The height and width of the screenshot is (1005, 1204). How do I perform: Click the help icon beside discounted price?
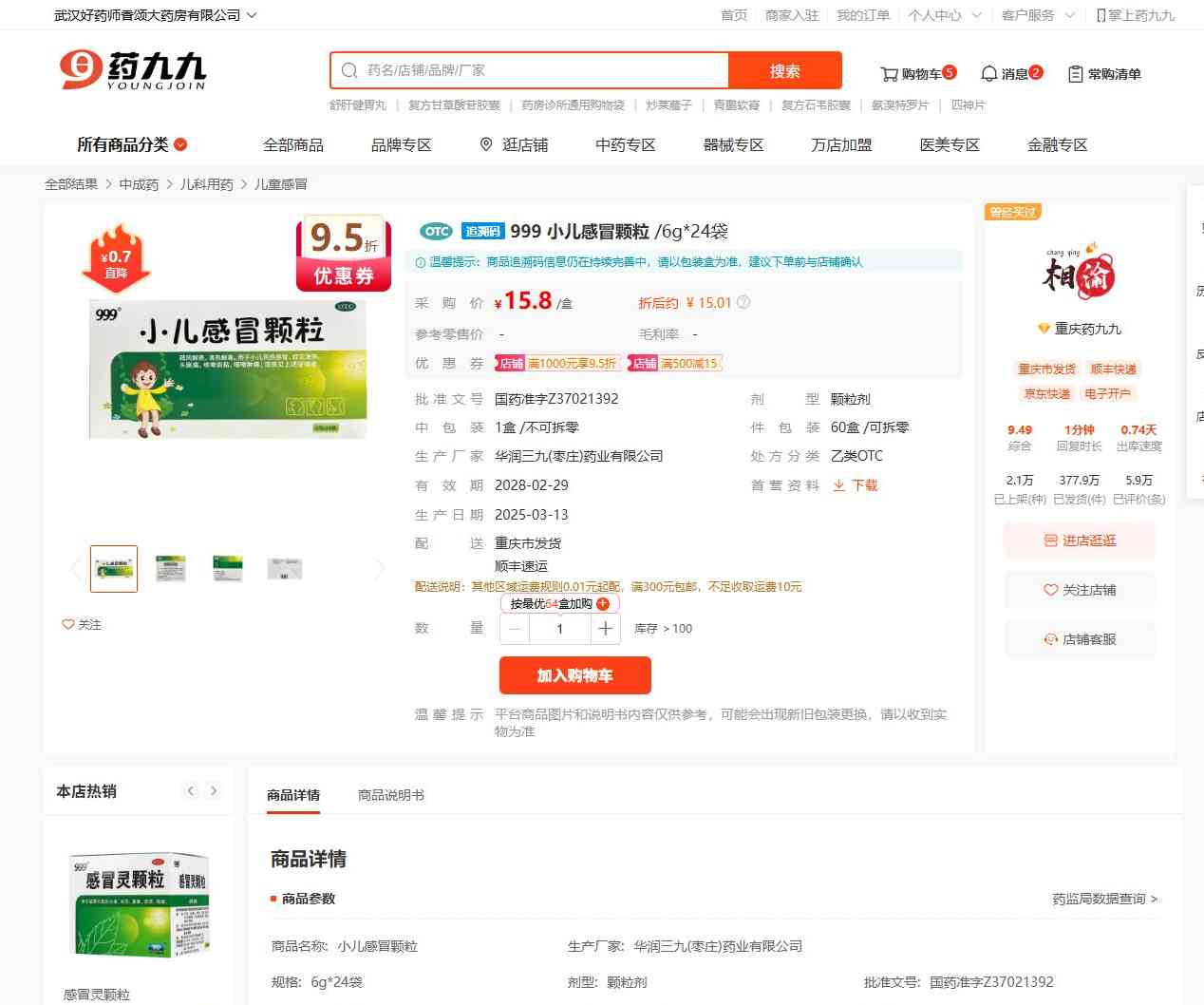coord(743,303)
